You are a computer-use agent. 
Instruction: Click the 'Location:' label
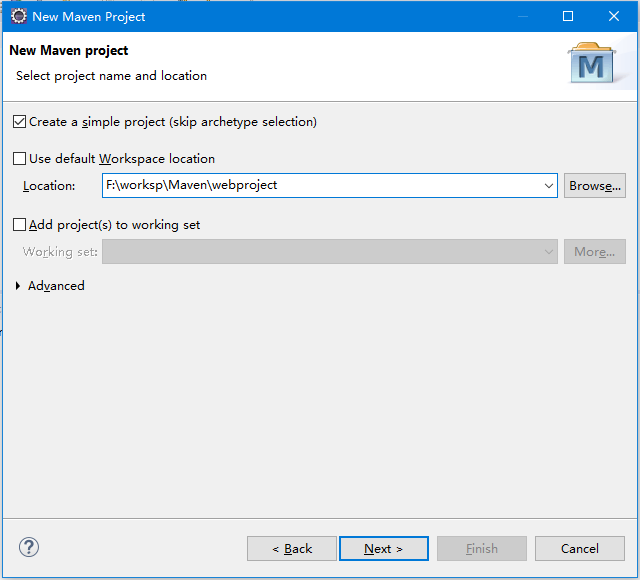[49, 186]
